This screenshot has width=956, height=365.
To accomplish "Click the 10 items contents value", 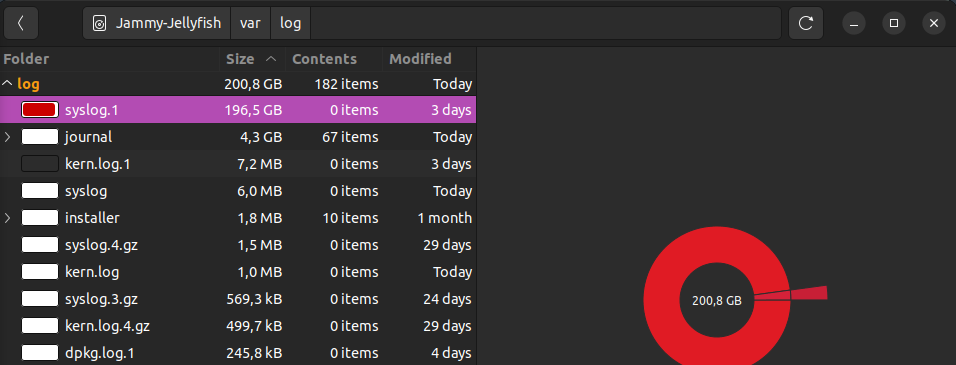I will [350, 218].
